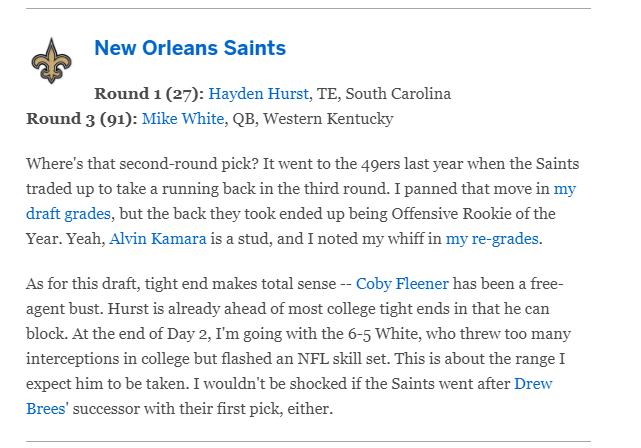Click the phrase 'Offensive Rookie of the'

[x=473, y=213]
